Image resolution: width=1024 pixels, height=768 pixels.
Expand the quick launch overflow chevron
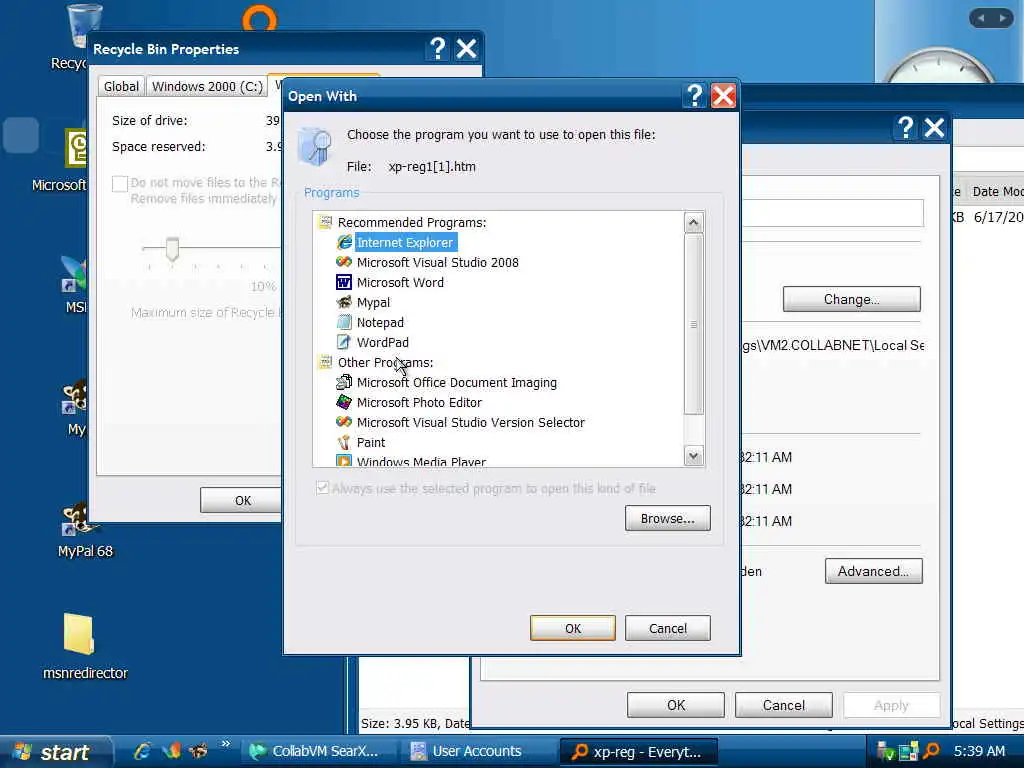[225, 743]
